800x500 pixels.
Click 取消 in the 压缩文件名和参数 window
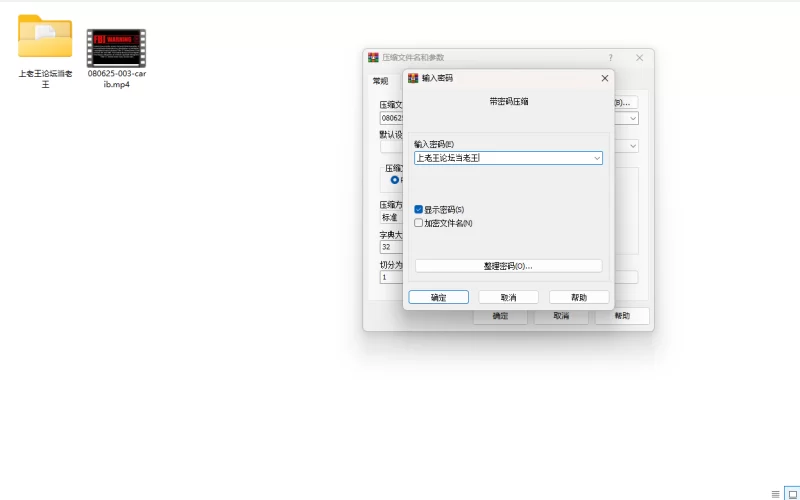pyautogui.click(x=561, y=316)
